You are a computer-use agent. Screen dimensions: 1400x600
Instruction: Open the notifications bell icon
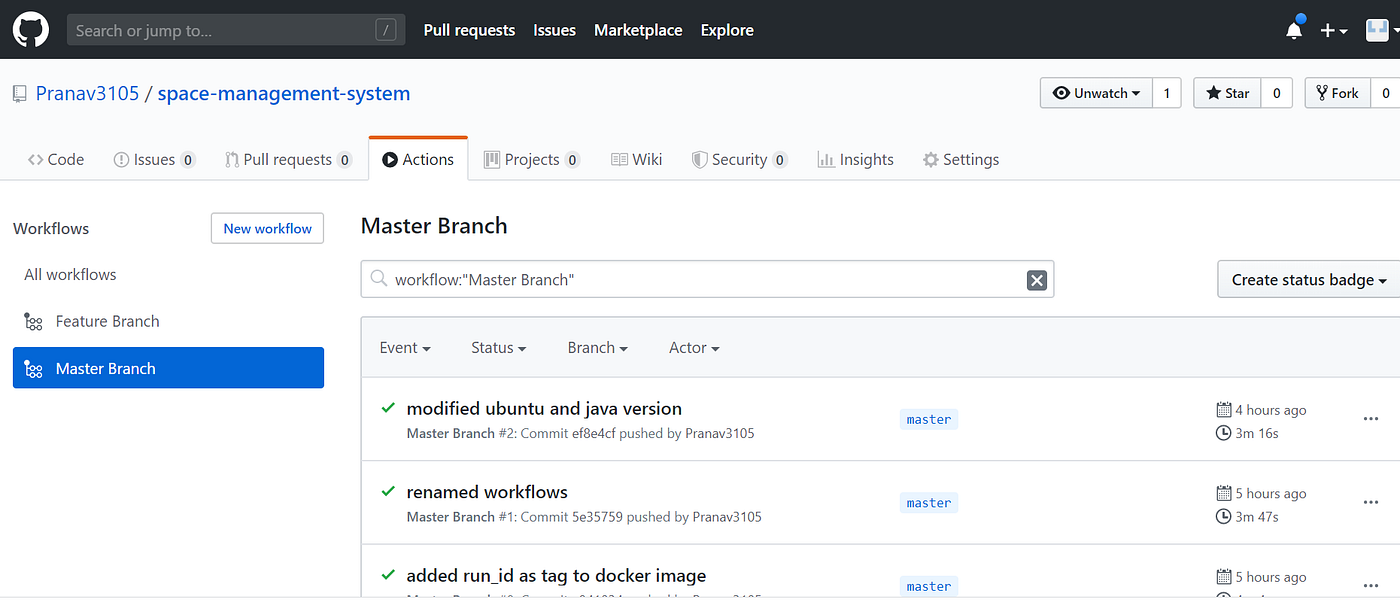[1293, 29]
